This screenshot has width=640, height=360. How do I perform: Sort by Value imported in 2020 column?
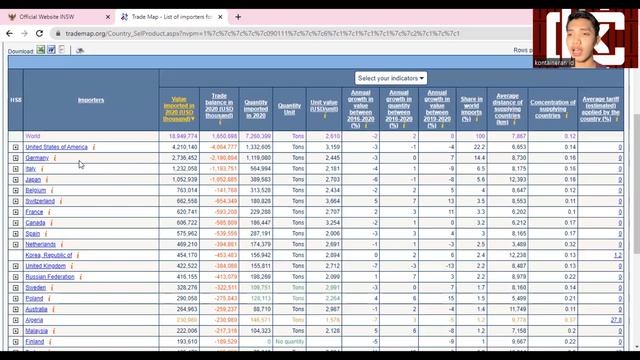(179, 109)
